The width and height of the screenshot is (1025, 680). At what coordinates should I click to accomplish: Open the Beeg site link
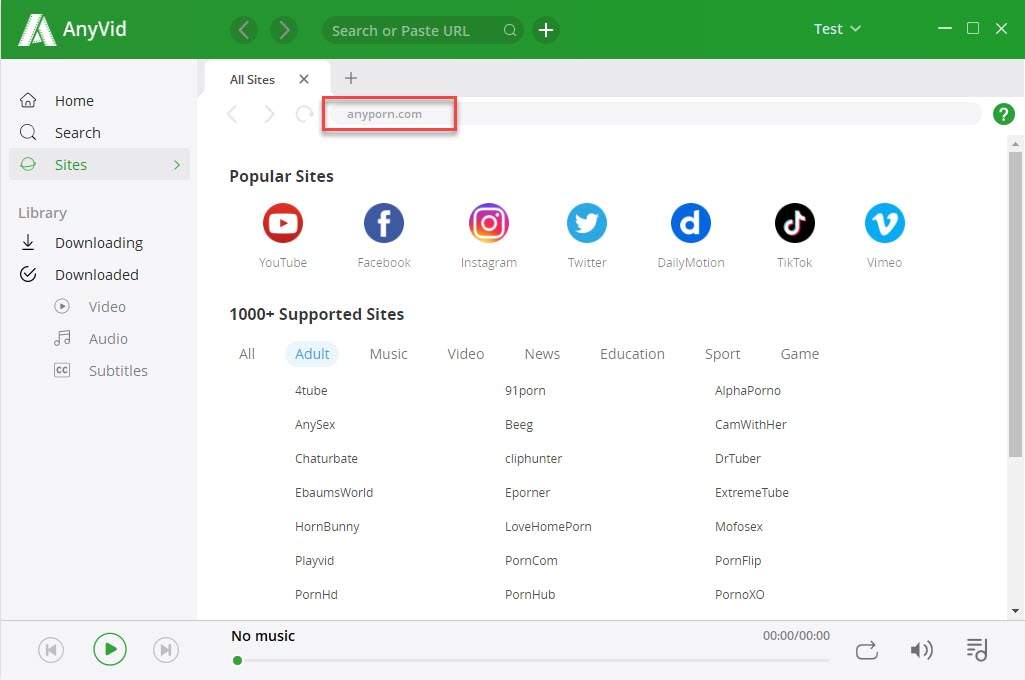(519, 424)
